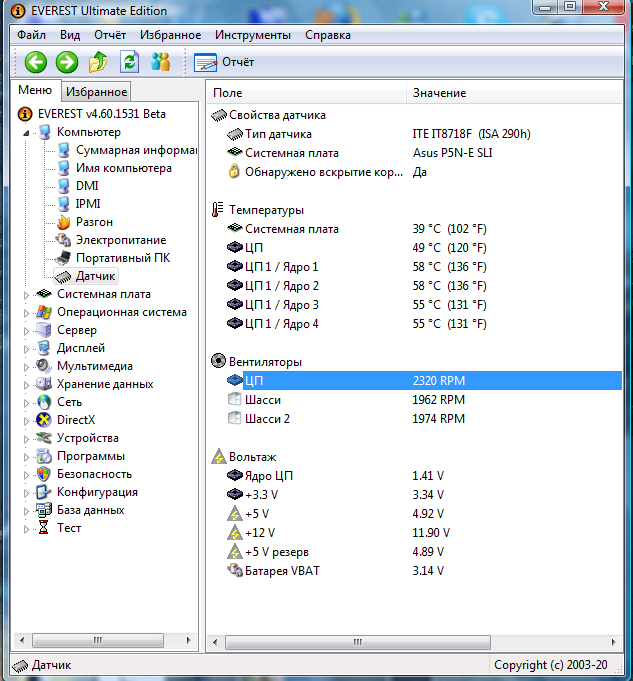Click the Электропитание power icon

63,240
